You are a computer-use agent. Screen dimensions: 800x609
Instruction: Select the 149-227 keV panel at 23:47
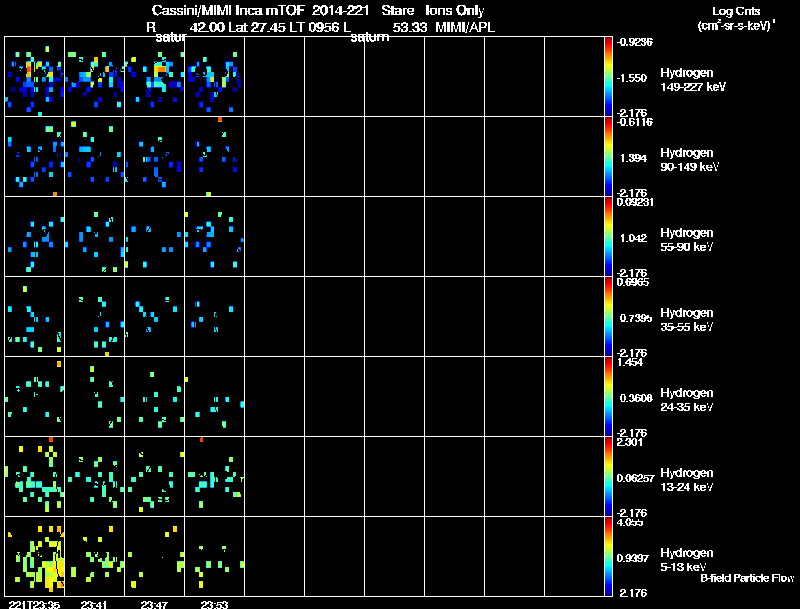[x=155, y=77]
